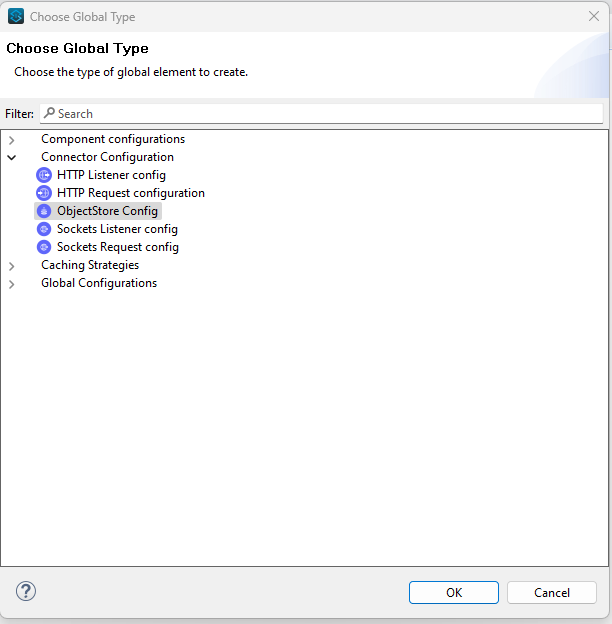
Task: Expand the Global Configurations node
Action: point(12,284)
